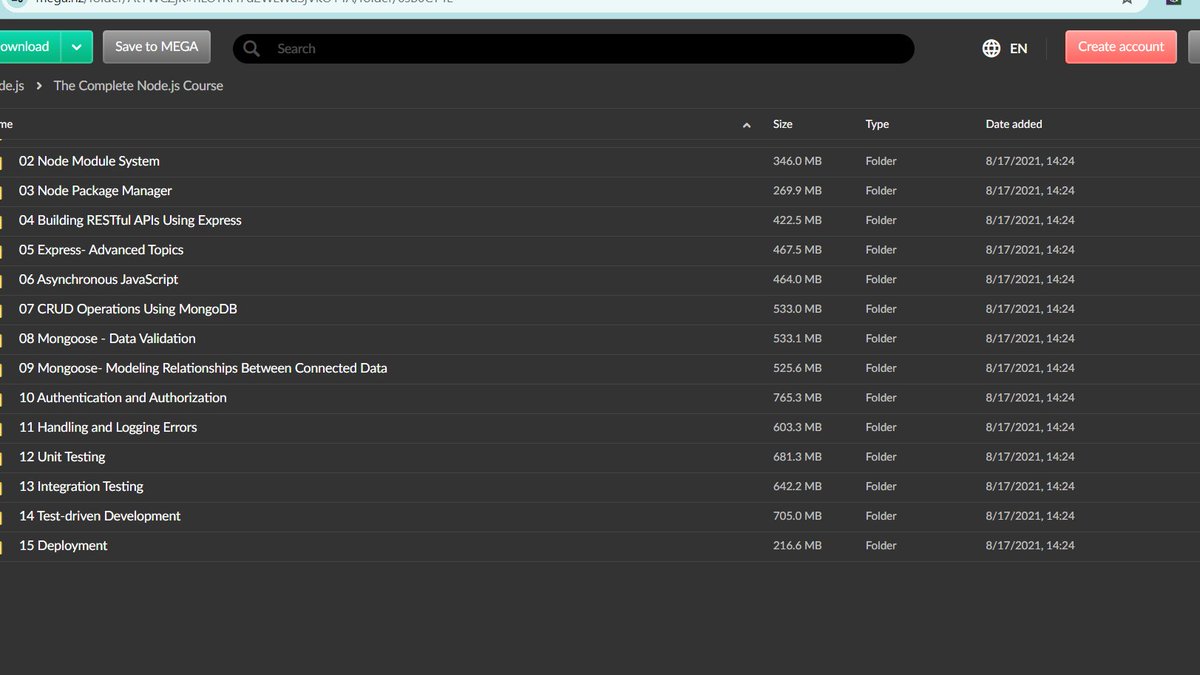
Task: Open the Download options dropdown arrow
Action: pyautogui.click(x=77, y=47)
